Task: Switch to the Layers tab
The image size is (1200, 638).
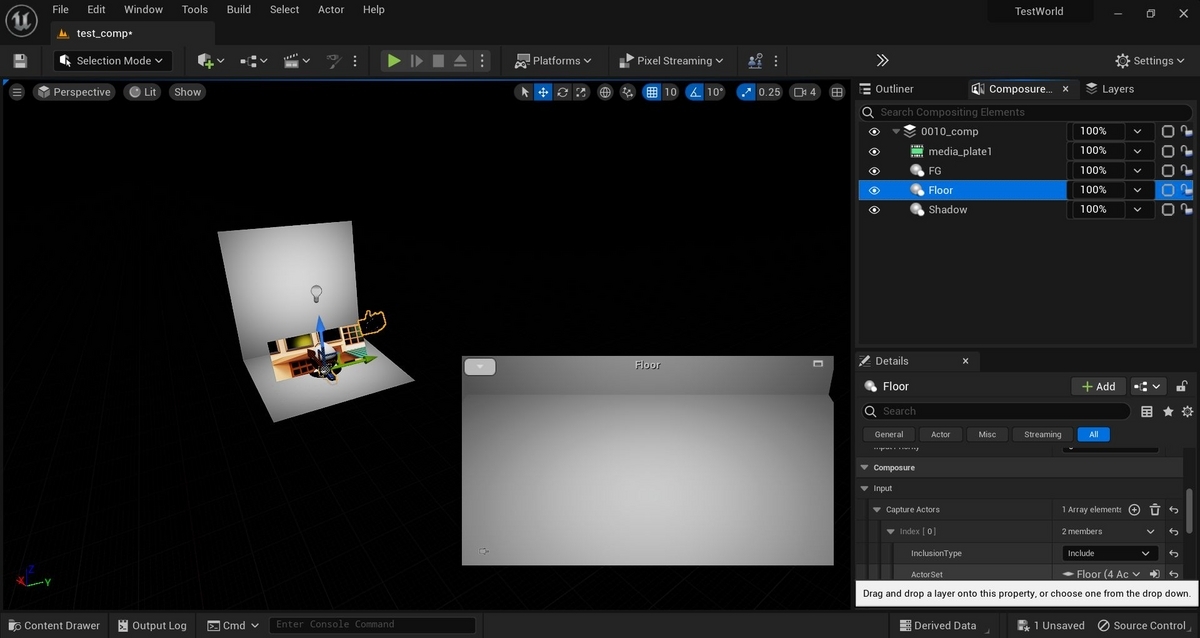Action: [1109, 89]
